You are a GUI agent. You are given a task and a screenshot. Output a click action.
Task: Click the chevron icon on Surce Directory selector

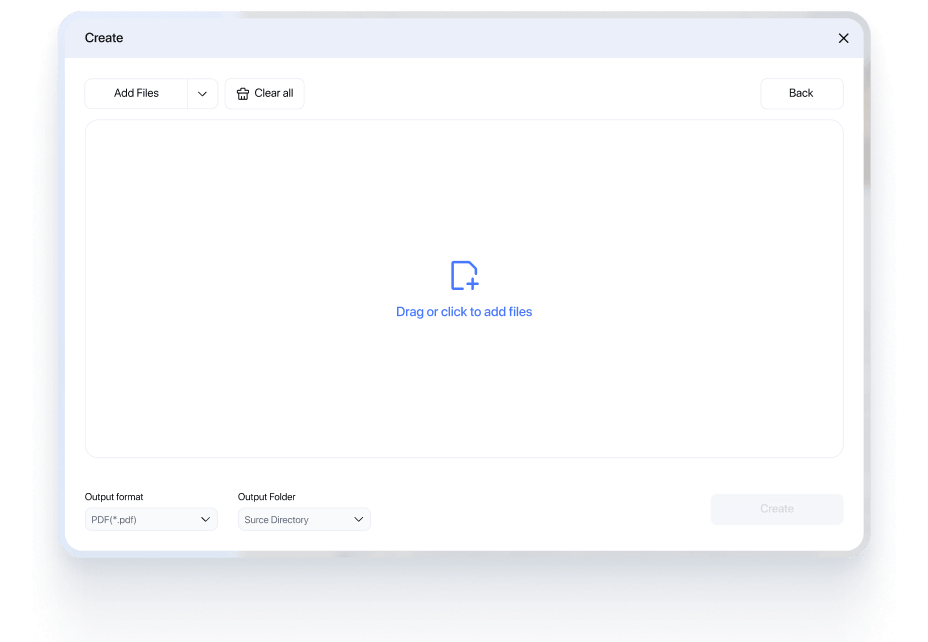tap(358, 519)
